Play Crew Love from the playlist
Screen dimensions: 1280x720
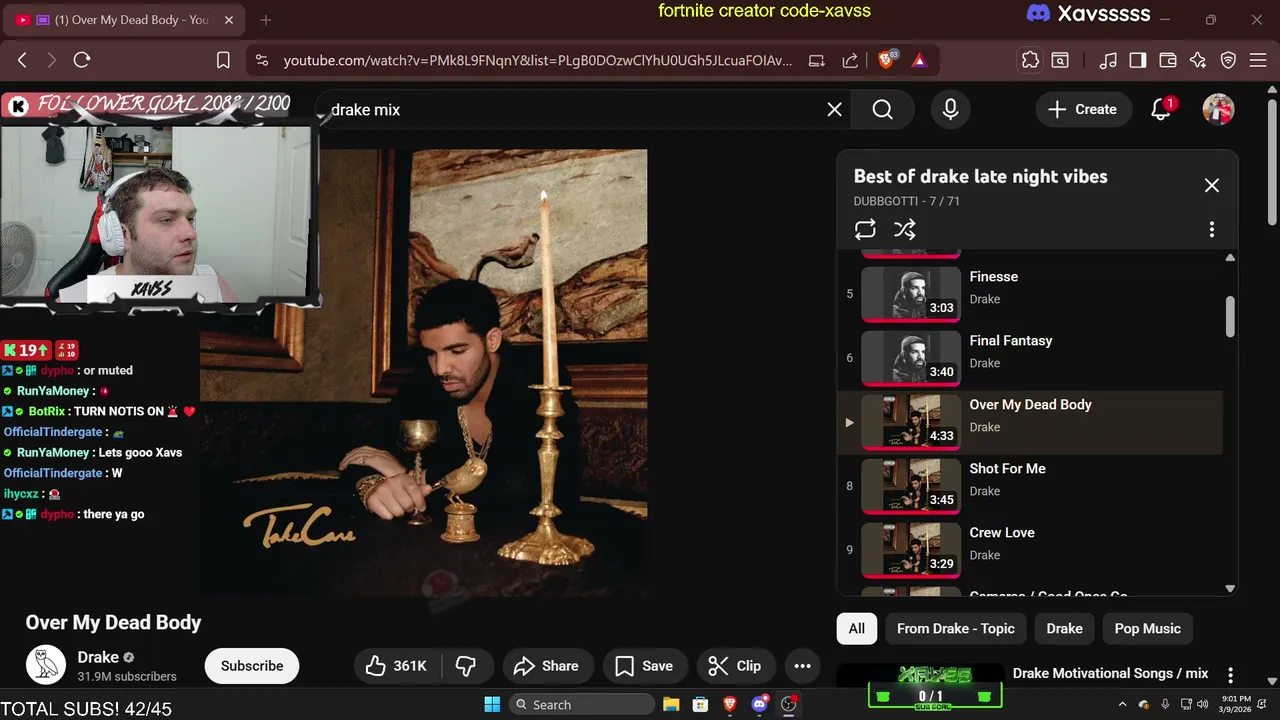point(1030,550)
